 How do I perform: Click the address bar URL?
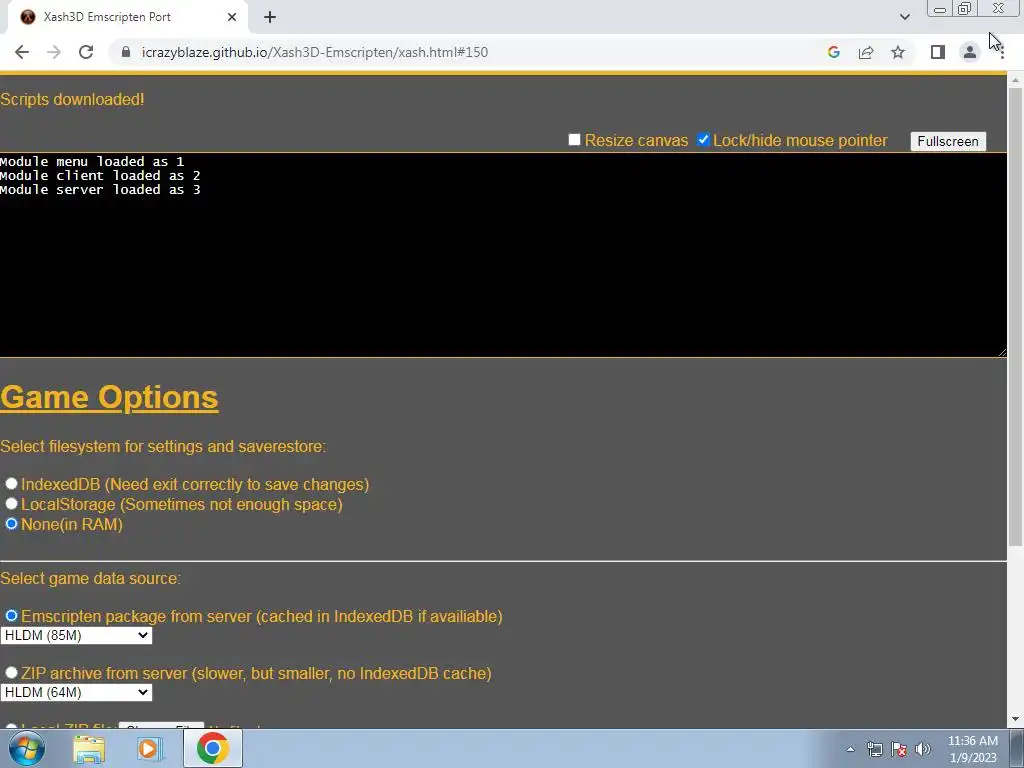tap(314, 52)
